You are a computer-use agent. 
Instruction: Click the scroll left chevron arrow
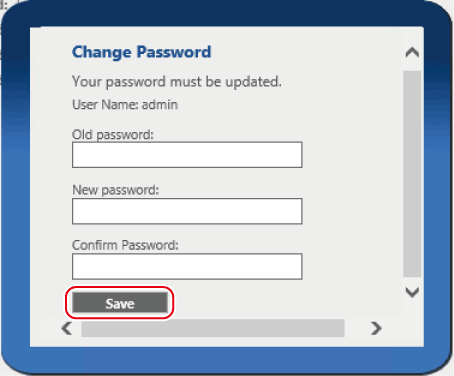pos(67,328)
